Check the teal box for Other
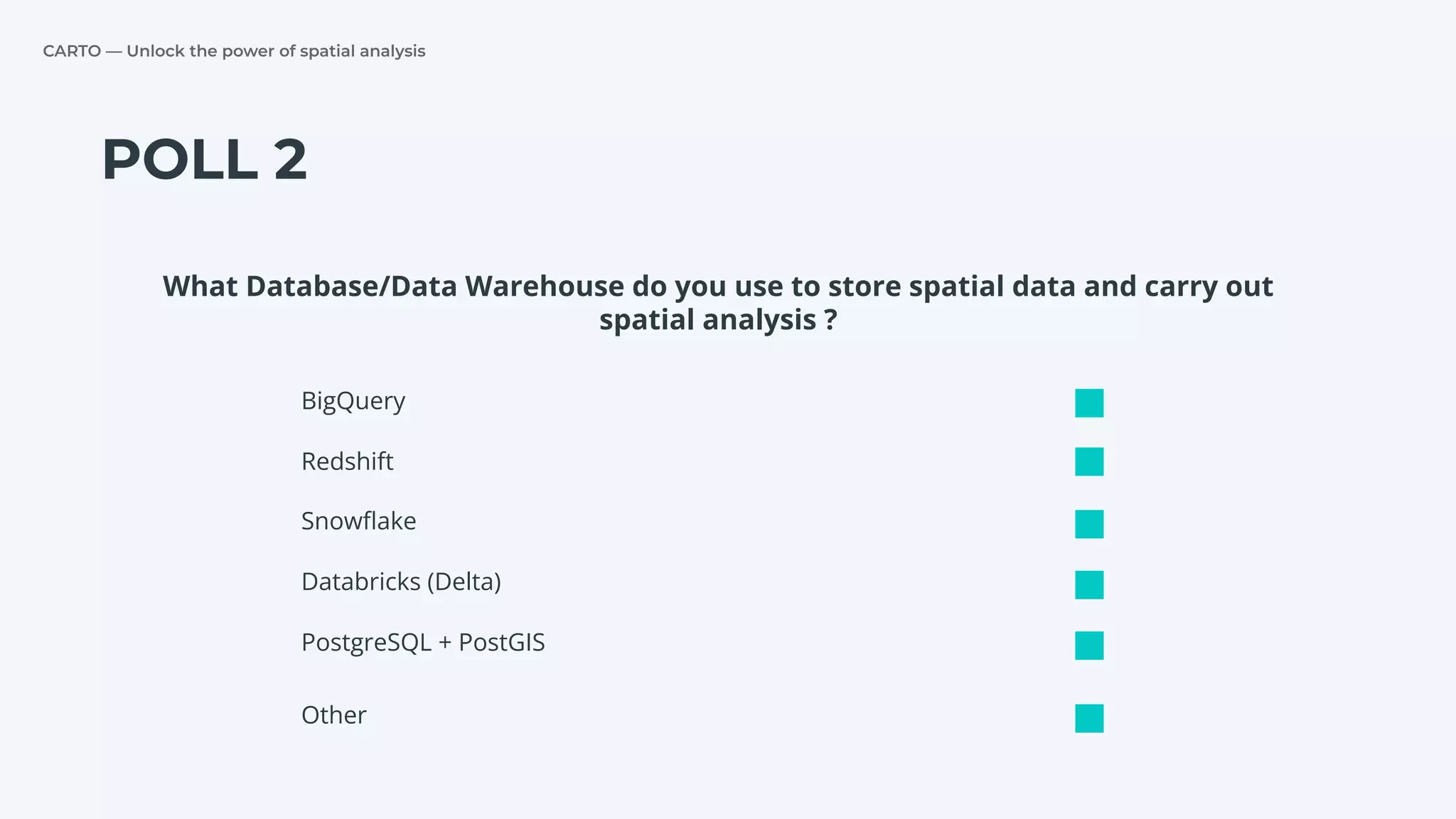 1089,718
